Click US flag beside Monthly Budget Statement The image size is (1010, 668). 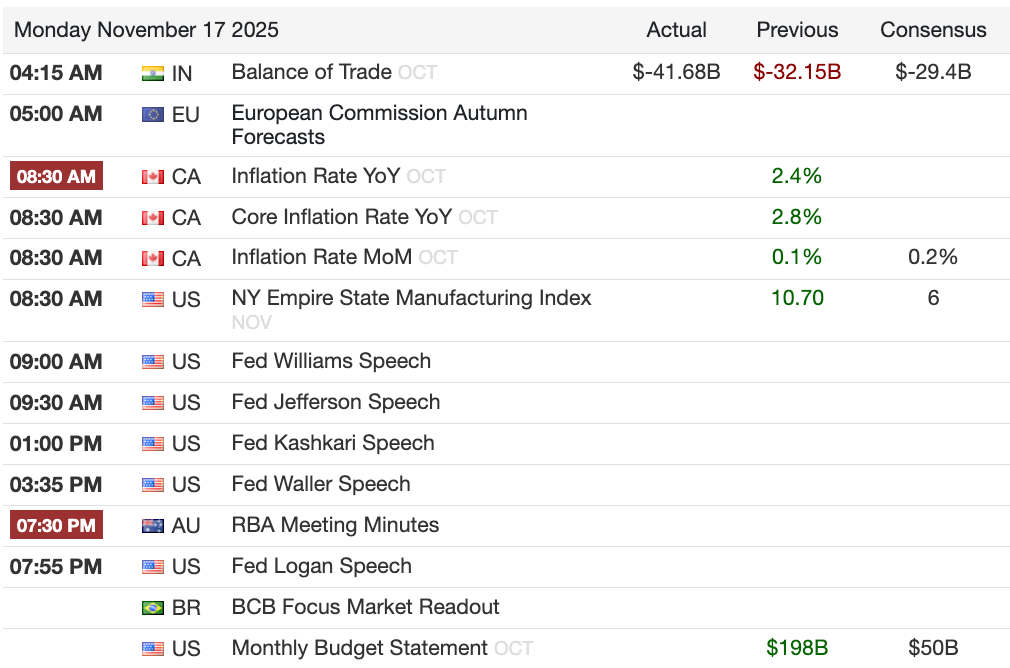152,649
